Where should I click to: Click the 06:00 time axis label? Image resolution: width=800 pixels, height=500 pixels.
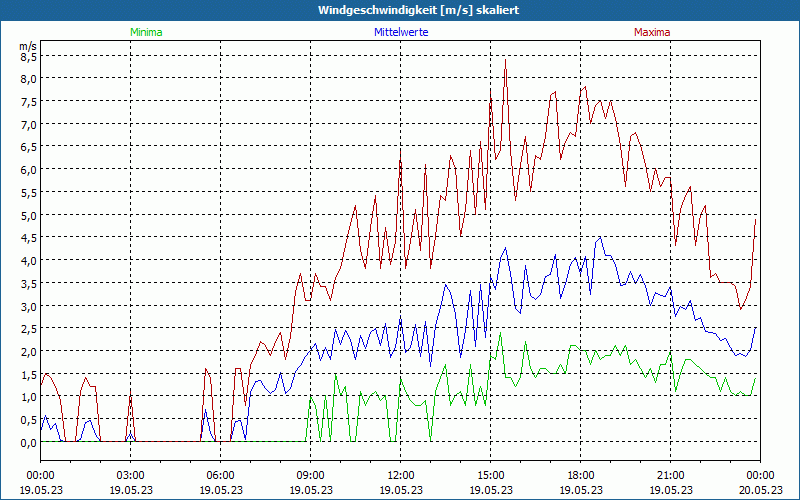click(x=220, y=476)
